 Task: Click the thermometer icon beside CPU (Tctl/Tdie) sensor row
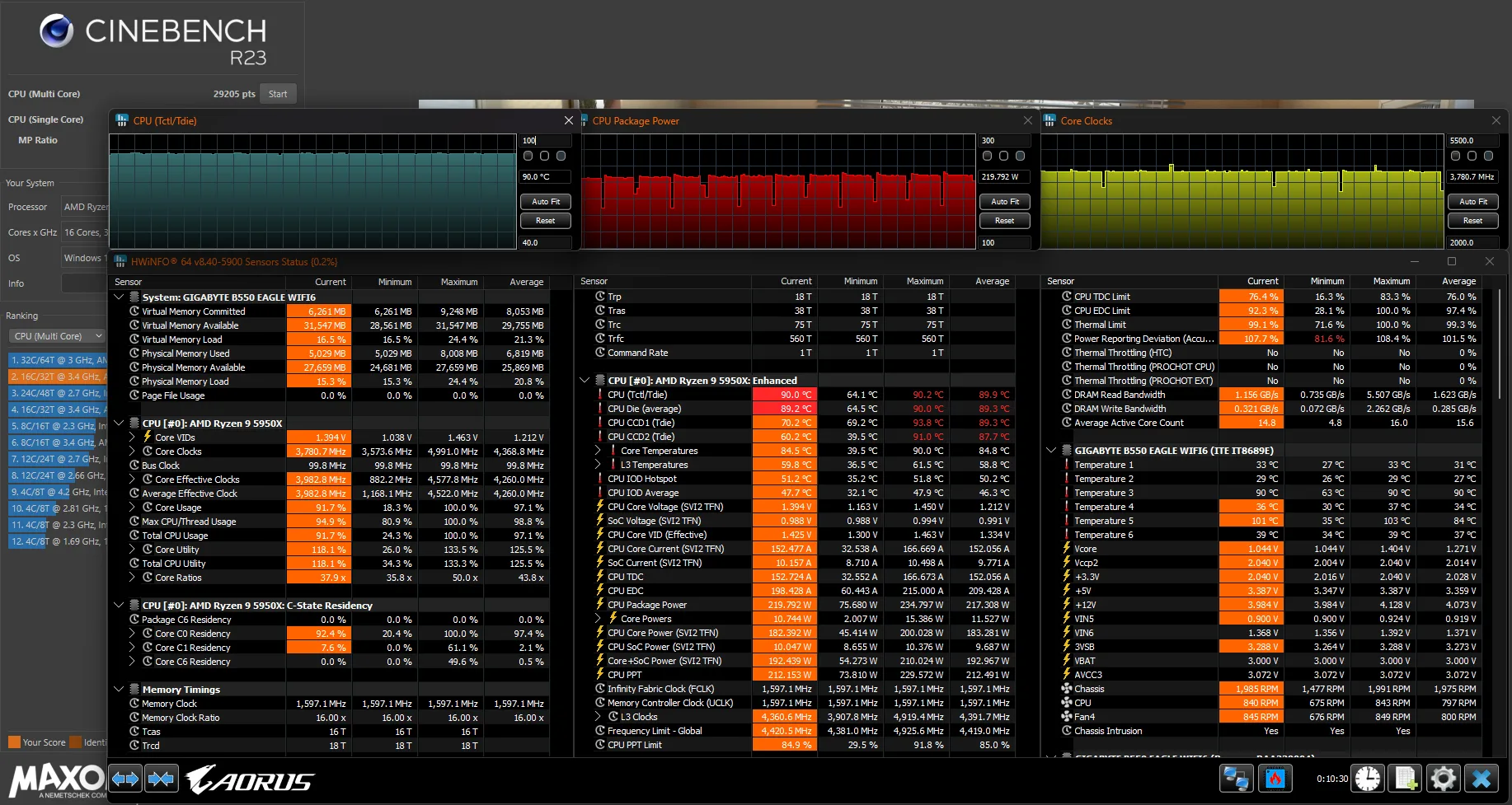[599, 395]
